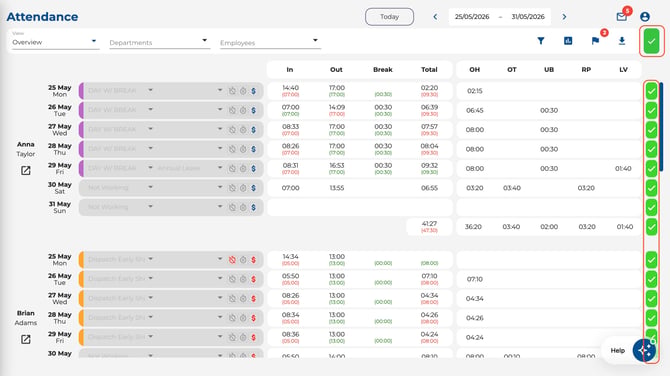Open the mail inbox icon
Viewport: 670px width, 376px height.
coord(622,17)
